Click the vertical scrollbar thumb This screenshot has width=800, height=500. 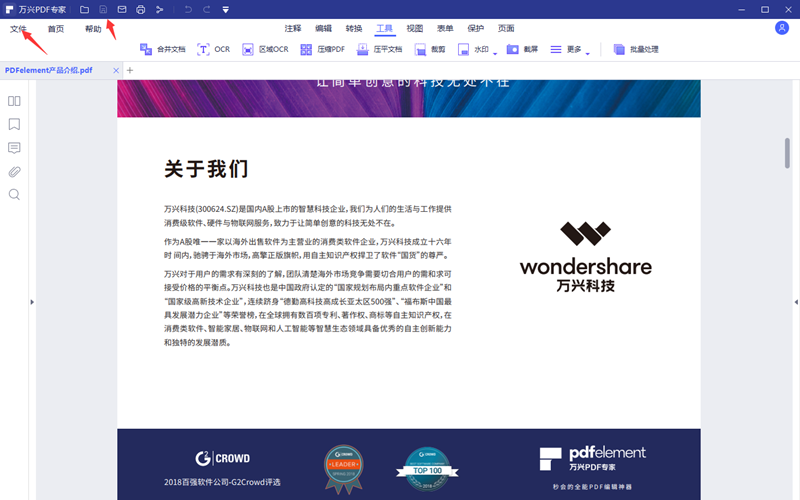[787, 153]
